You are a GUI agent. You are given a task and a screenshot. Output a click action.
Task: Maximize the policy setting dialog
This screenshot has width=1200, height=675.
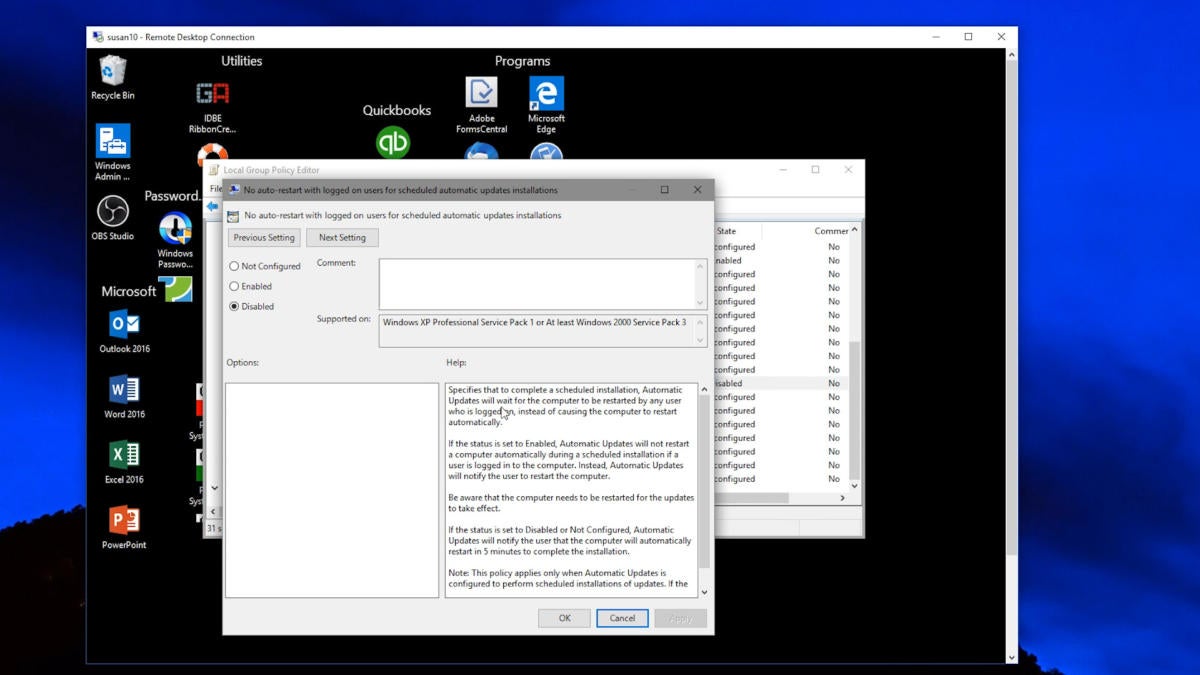tap(664, 190)
